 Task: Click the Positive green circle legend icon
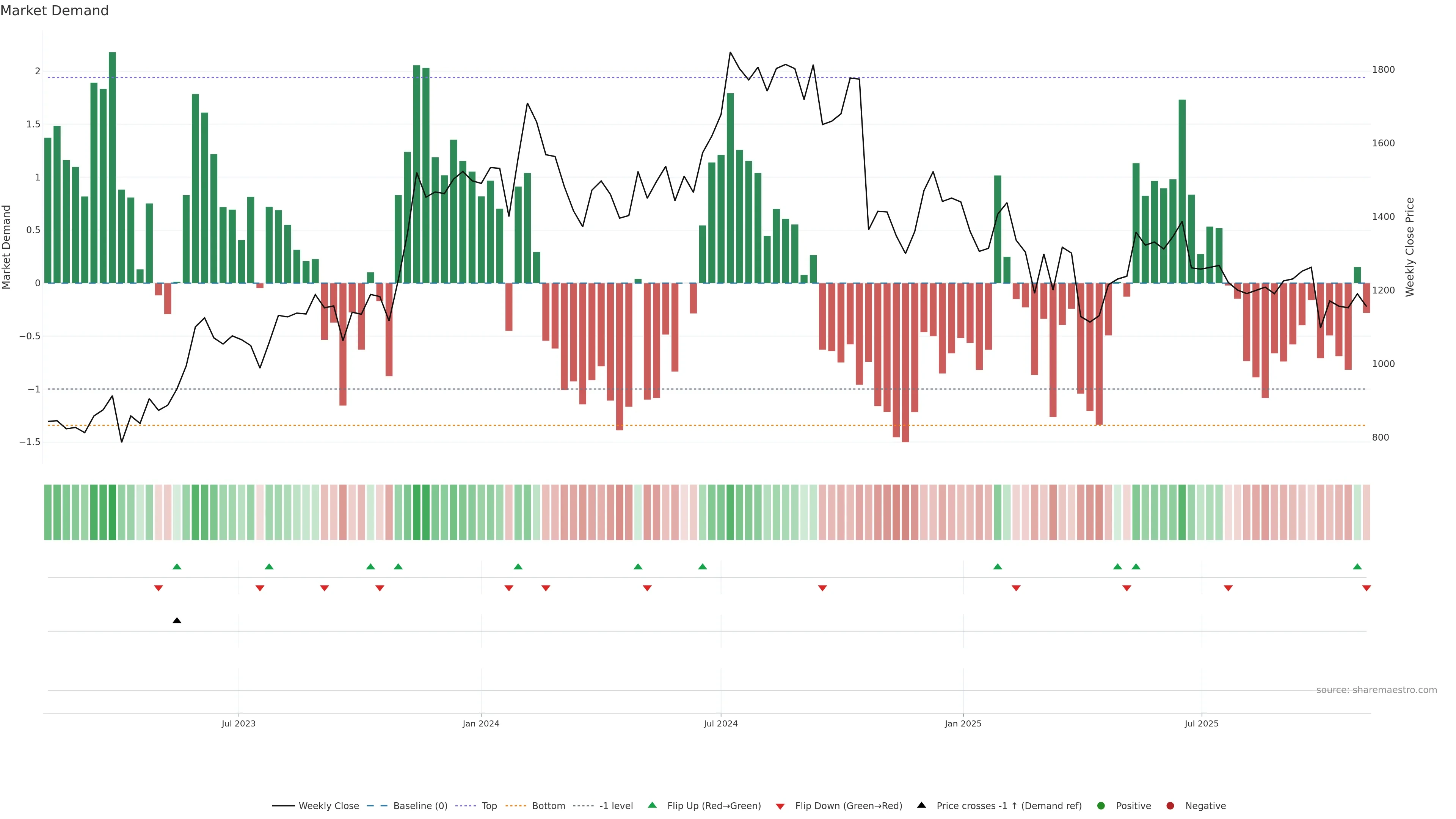point(1100,806)
